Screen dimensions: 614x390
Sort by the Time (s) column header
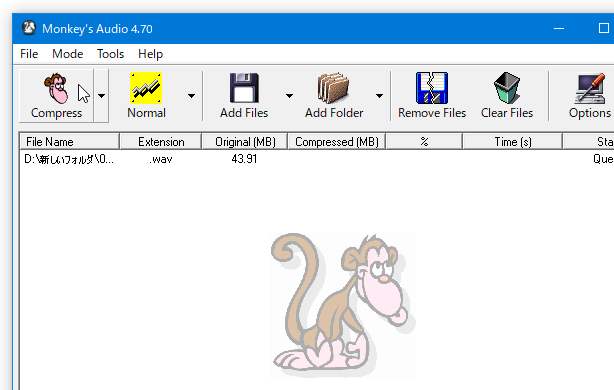[x=513, y=142]
